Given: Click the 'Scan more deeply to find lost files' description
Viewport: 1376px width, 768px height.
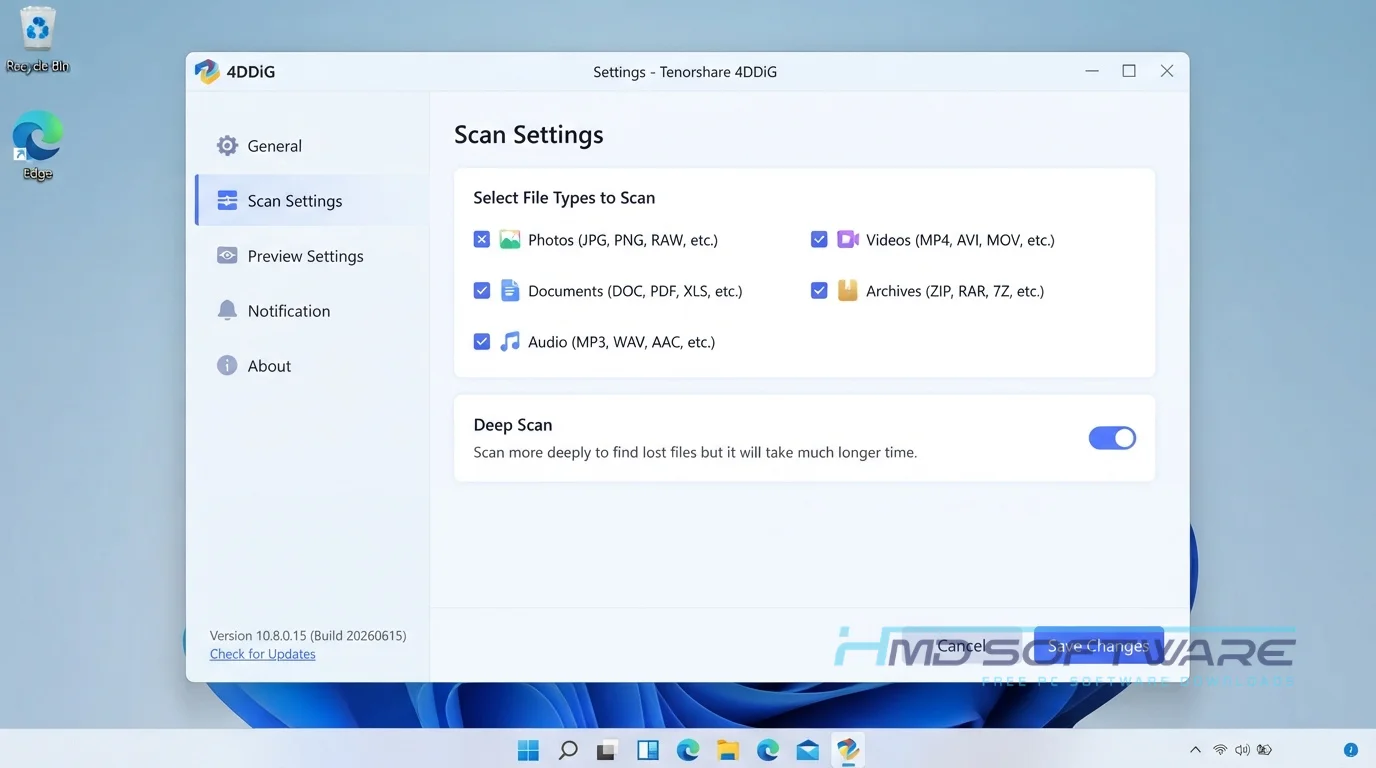Looking at the screenshot, I should pyautogui.click(x=695, y=452).
